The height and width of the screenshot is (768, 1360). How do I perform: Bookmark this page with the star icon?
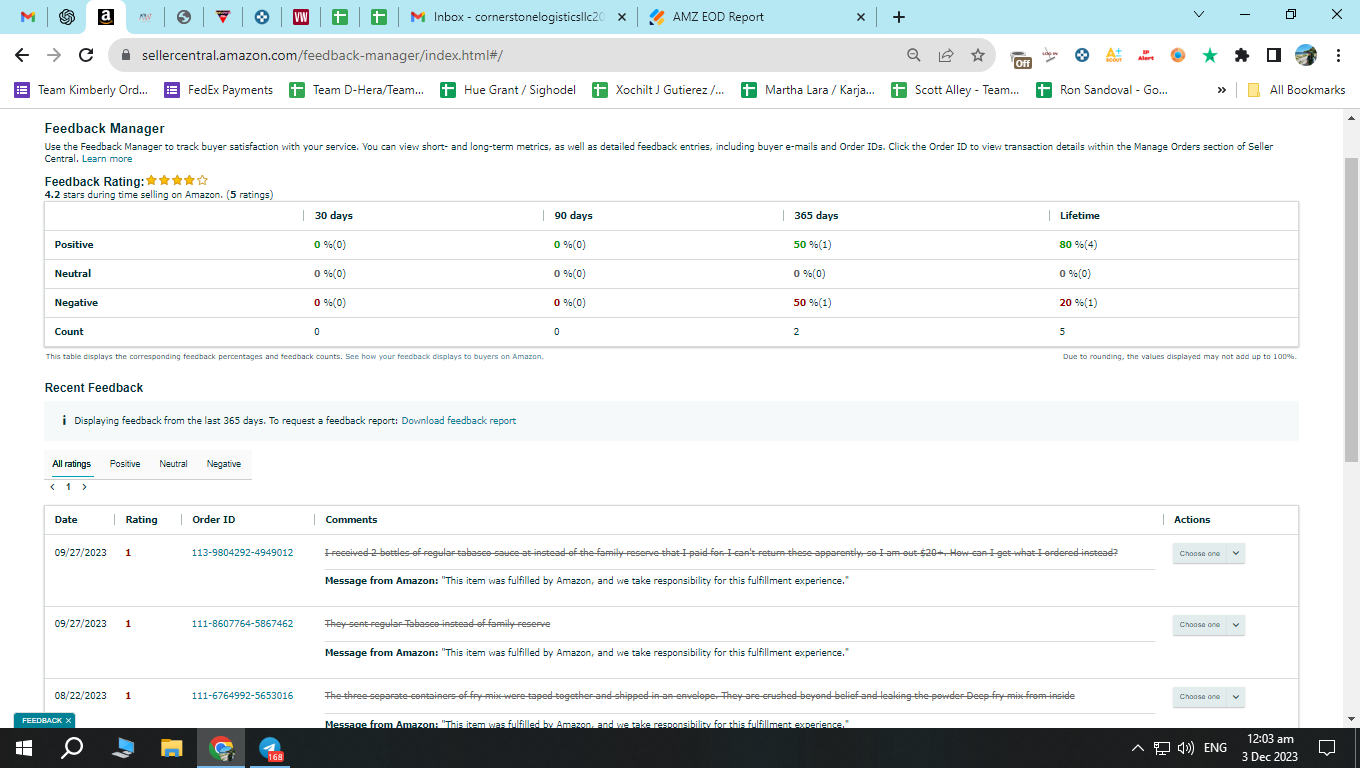tap(978, 55)
